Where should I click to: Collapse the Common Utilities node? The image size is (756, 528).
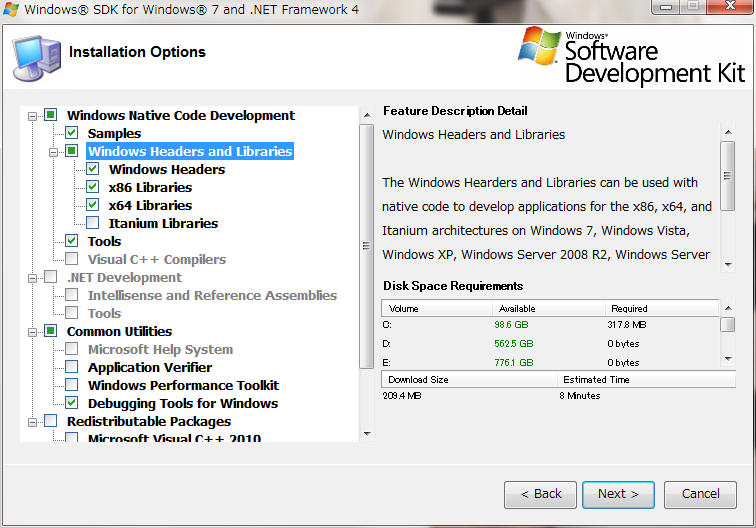click(x=32, y=332)
